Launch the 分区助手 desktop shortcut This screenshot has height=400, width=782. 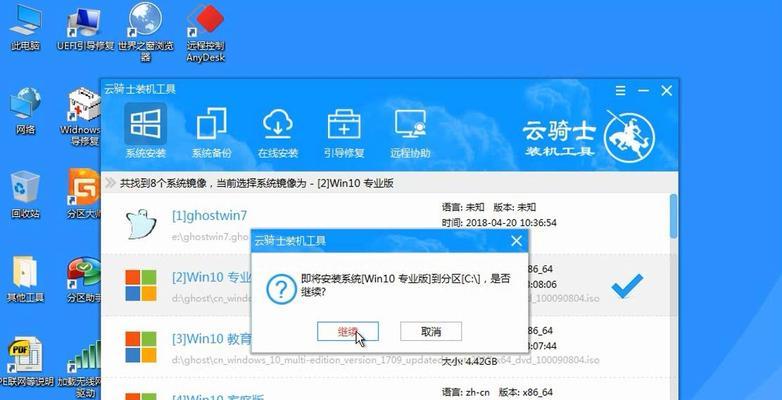(84, 279)
